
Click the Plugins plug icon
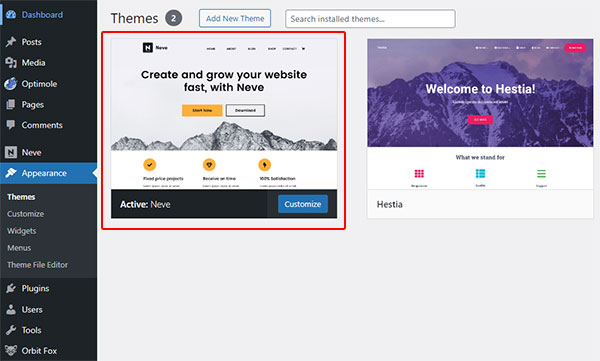click(x=11, y=288)
